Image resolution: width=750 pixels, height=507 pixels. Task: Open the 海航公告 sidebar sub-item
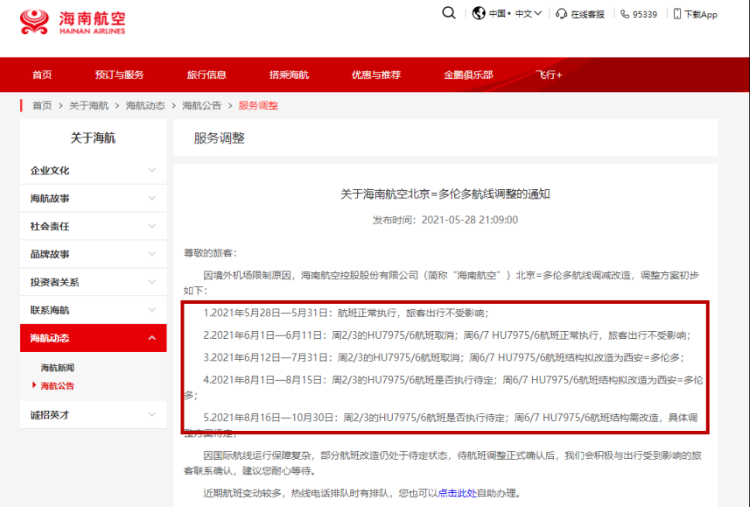tap(57, 386)
